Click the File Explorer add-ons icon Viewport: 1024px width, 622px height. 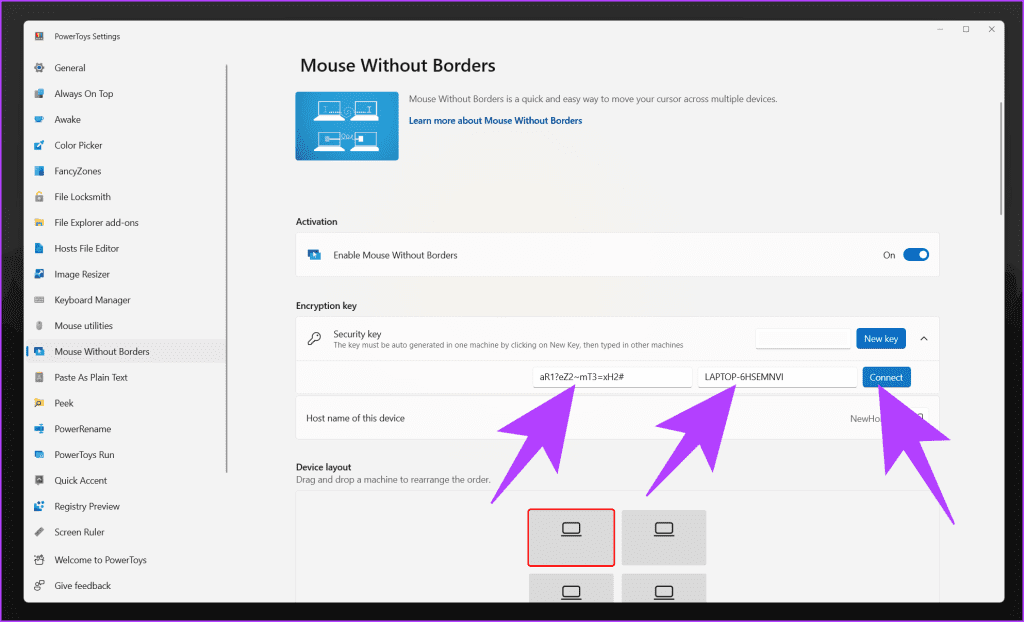pyautogui.click(x=39, y=223)
